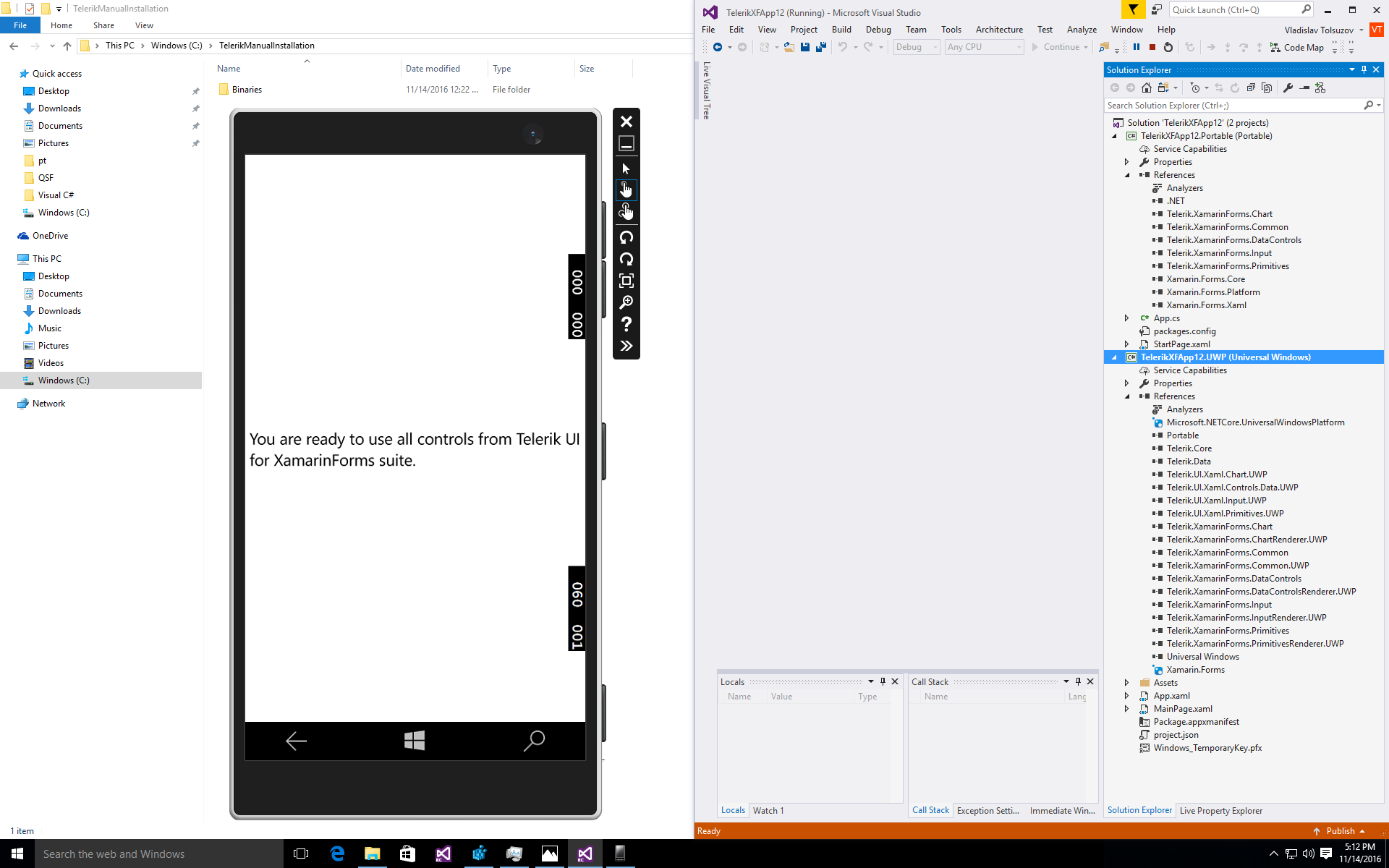Expand the Assets folder node

coord(1126,683)
